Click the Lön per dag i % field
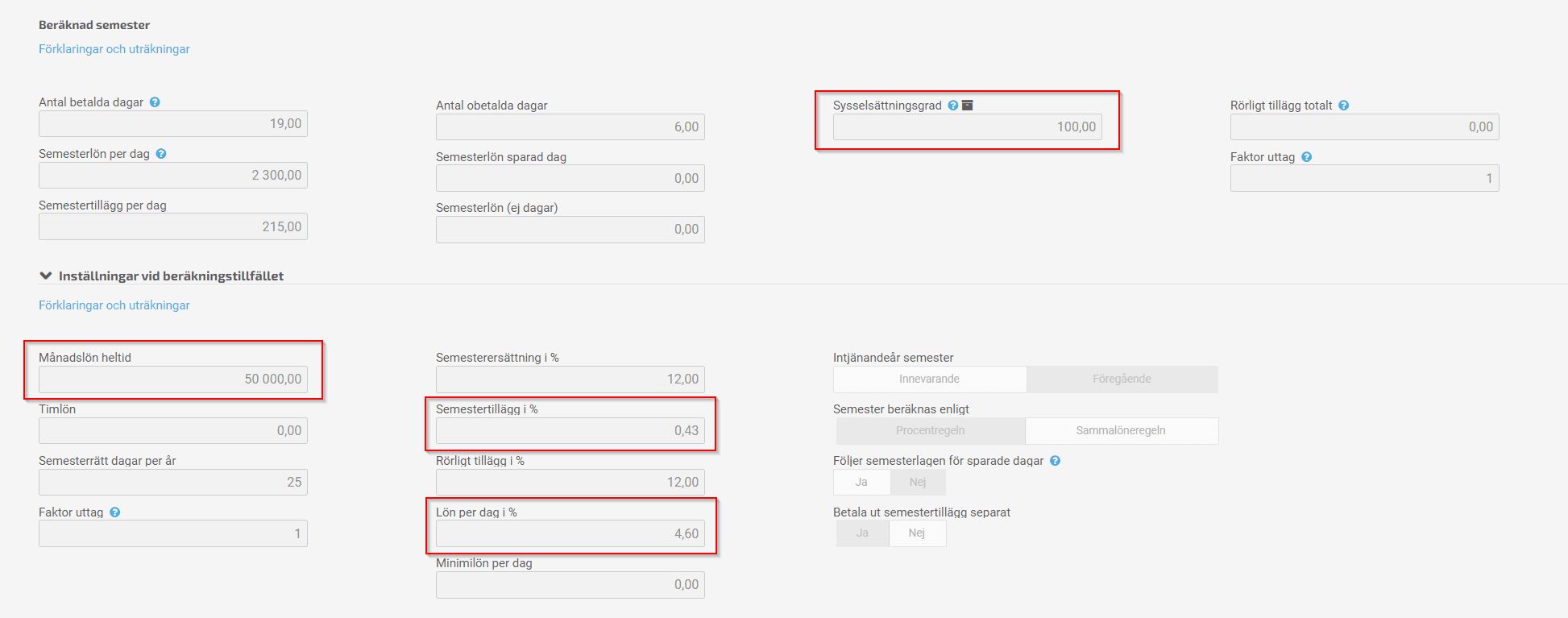This screenshot has width=1568, height=618. 570,534
